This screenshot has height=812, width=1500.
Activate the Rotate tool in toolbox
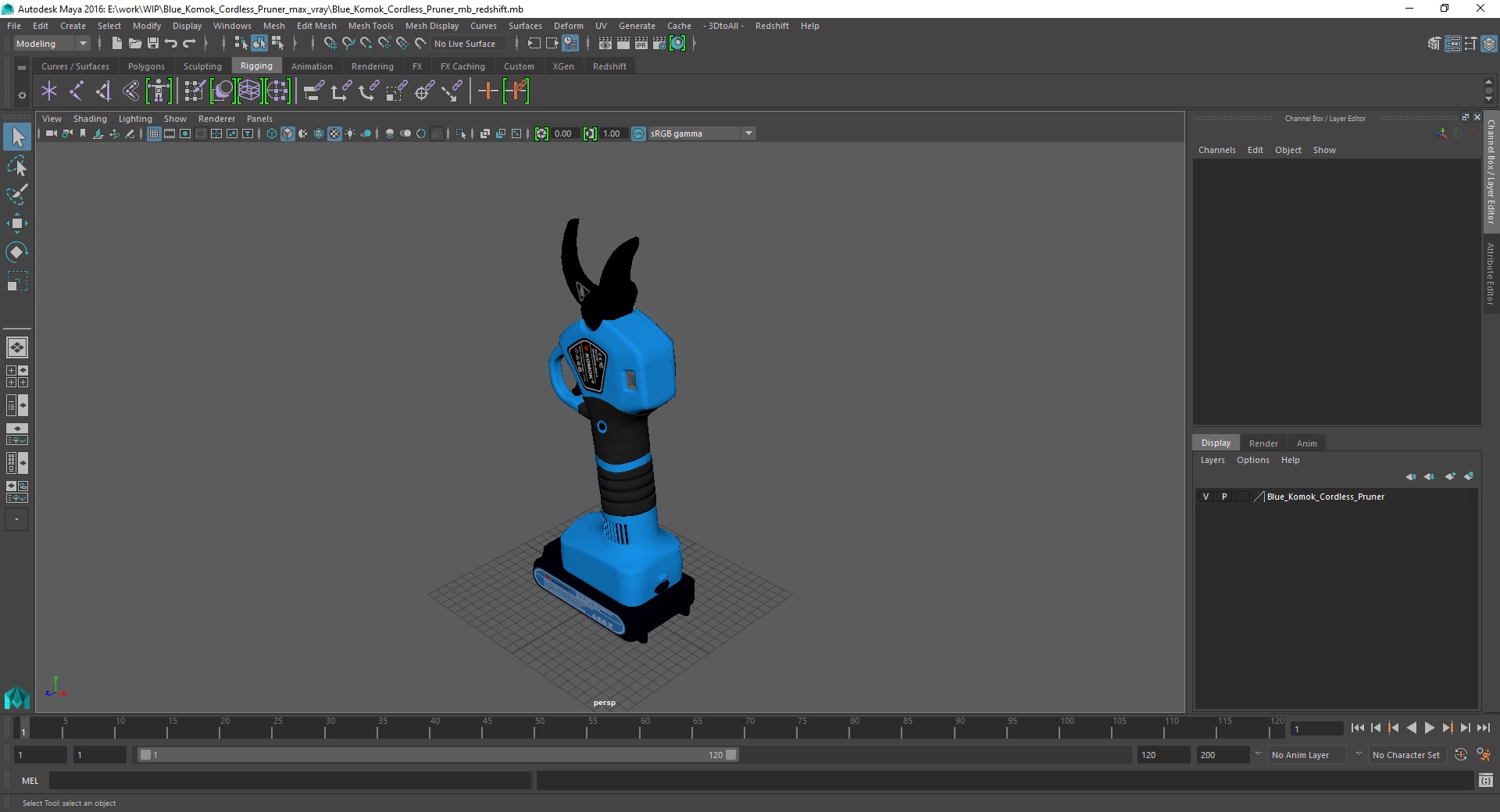[17, 251]
